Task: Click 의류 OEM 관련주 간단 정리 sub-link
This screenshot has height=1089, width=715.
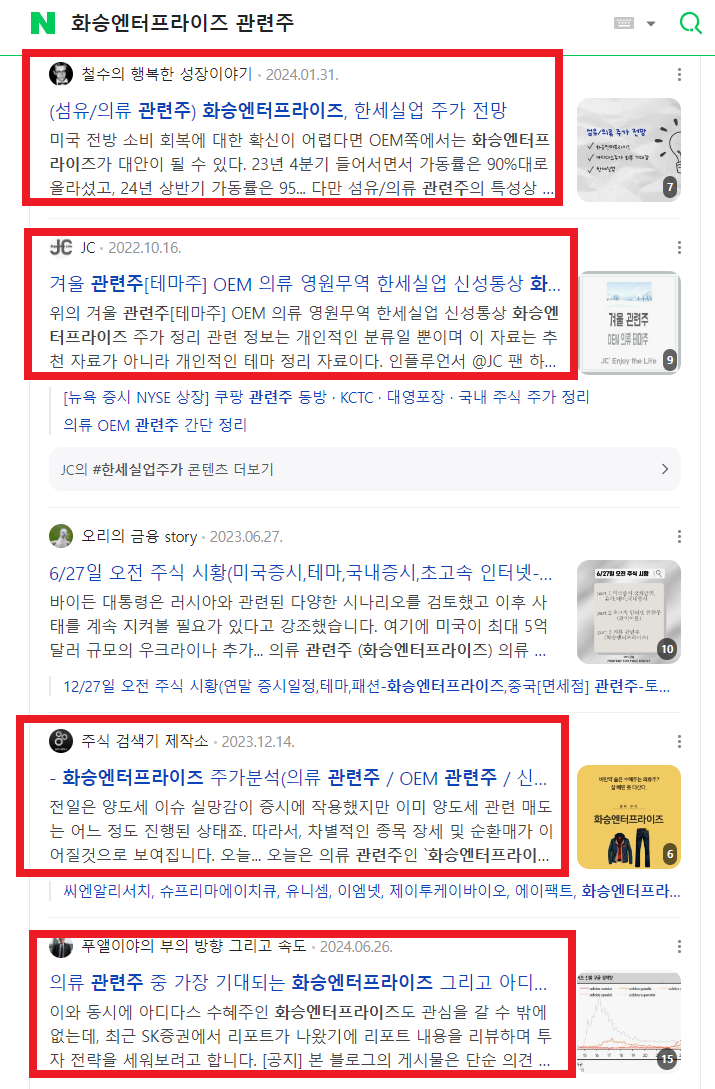Action: (x=155, y=425)
